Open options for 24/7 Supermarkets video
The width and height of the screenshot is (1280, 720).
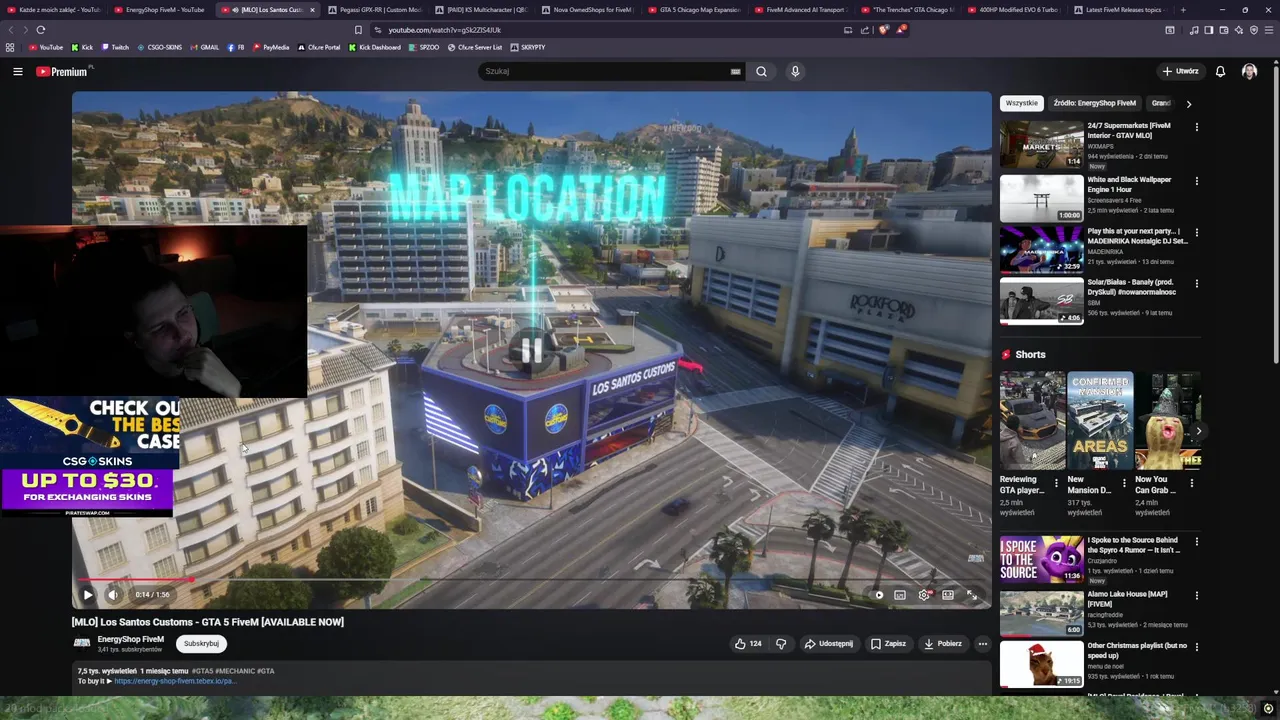point(1196,127)
